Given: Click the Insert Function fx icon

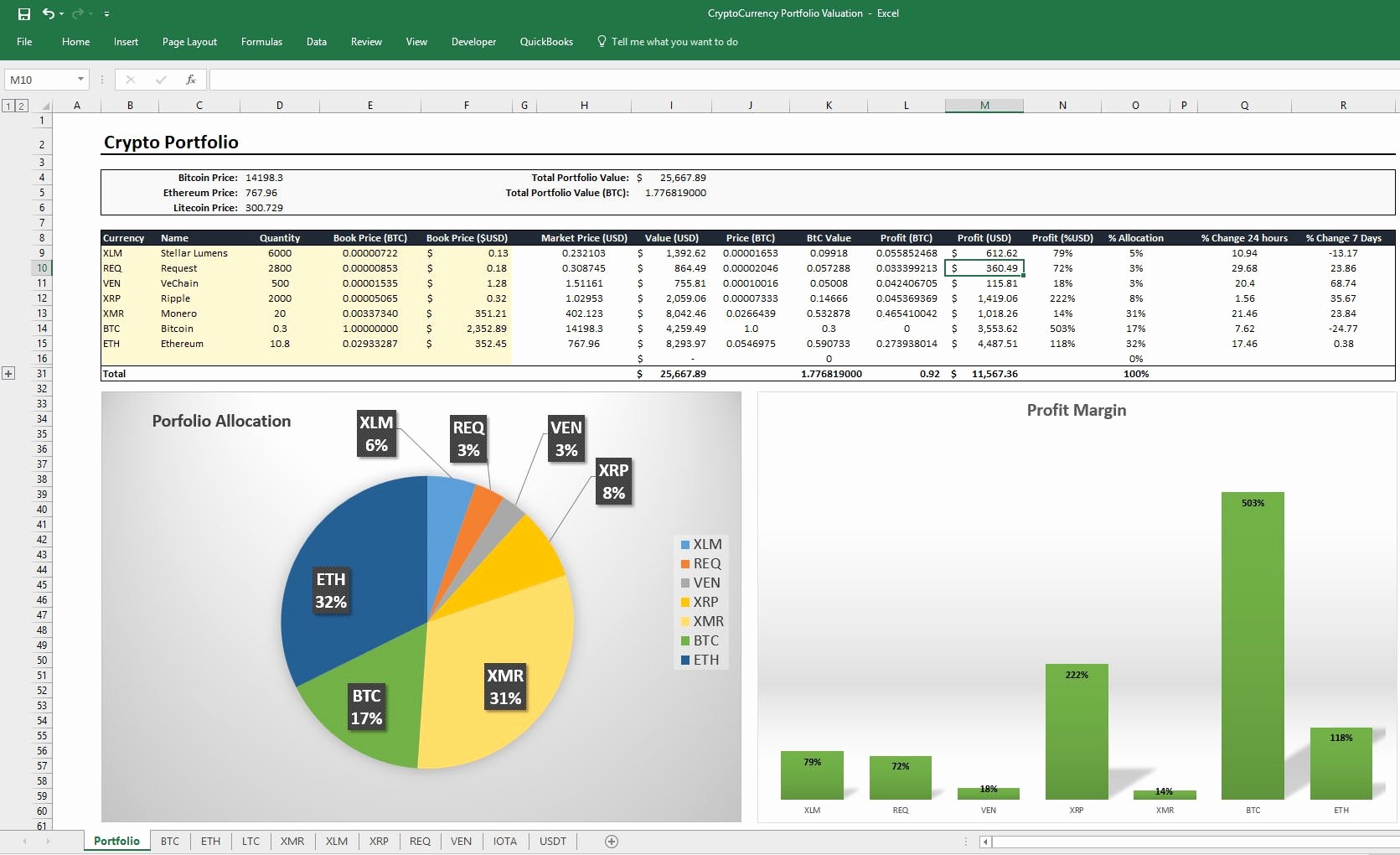Looking at the screenshot, I should [191, 79].
